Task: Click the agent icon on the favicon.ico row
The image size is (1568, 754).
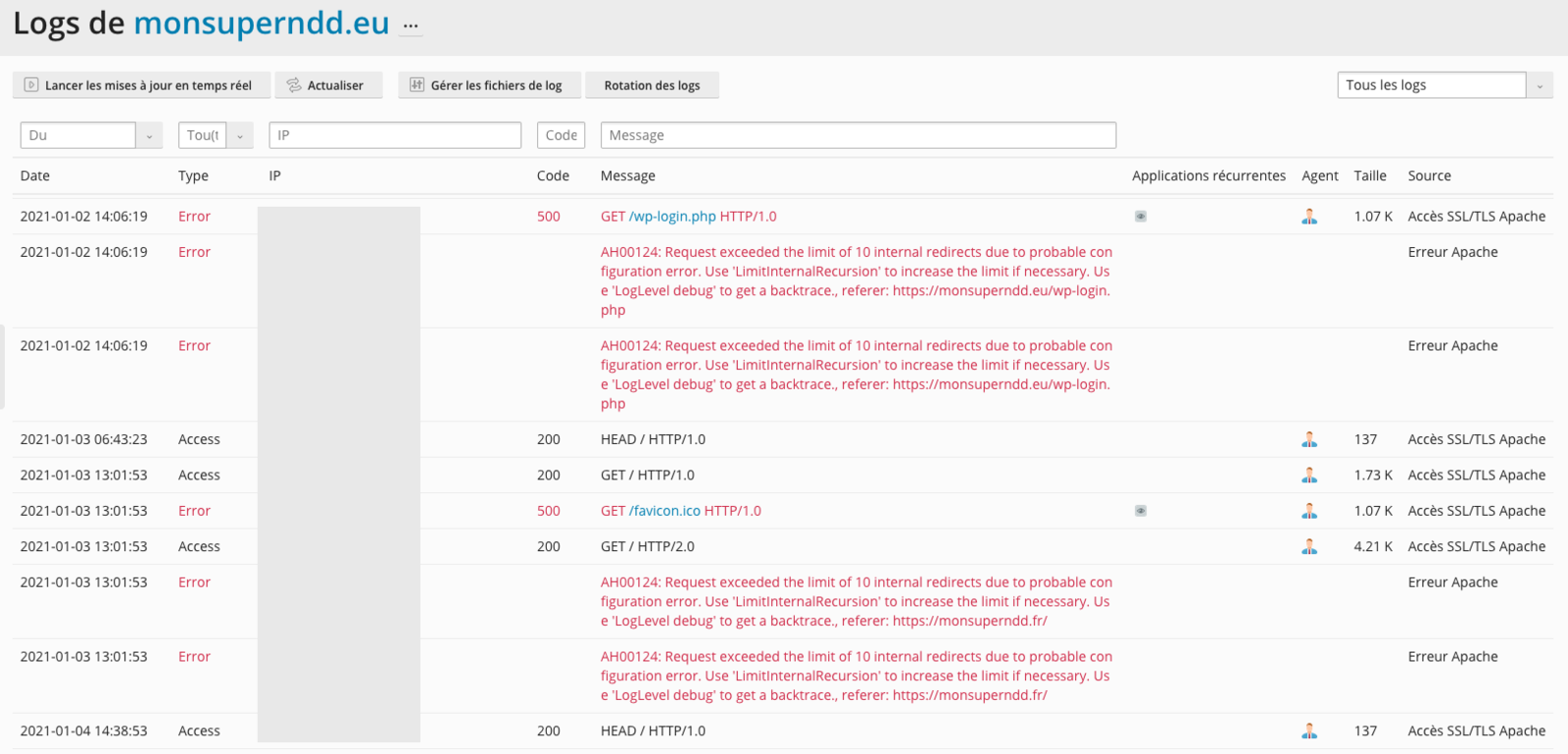Action: click(1309, 511)
